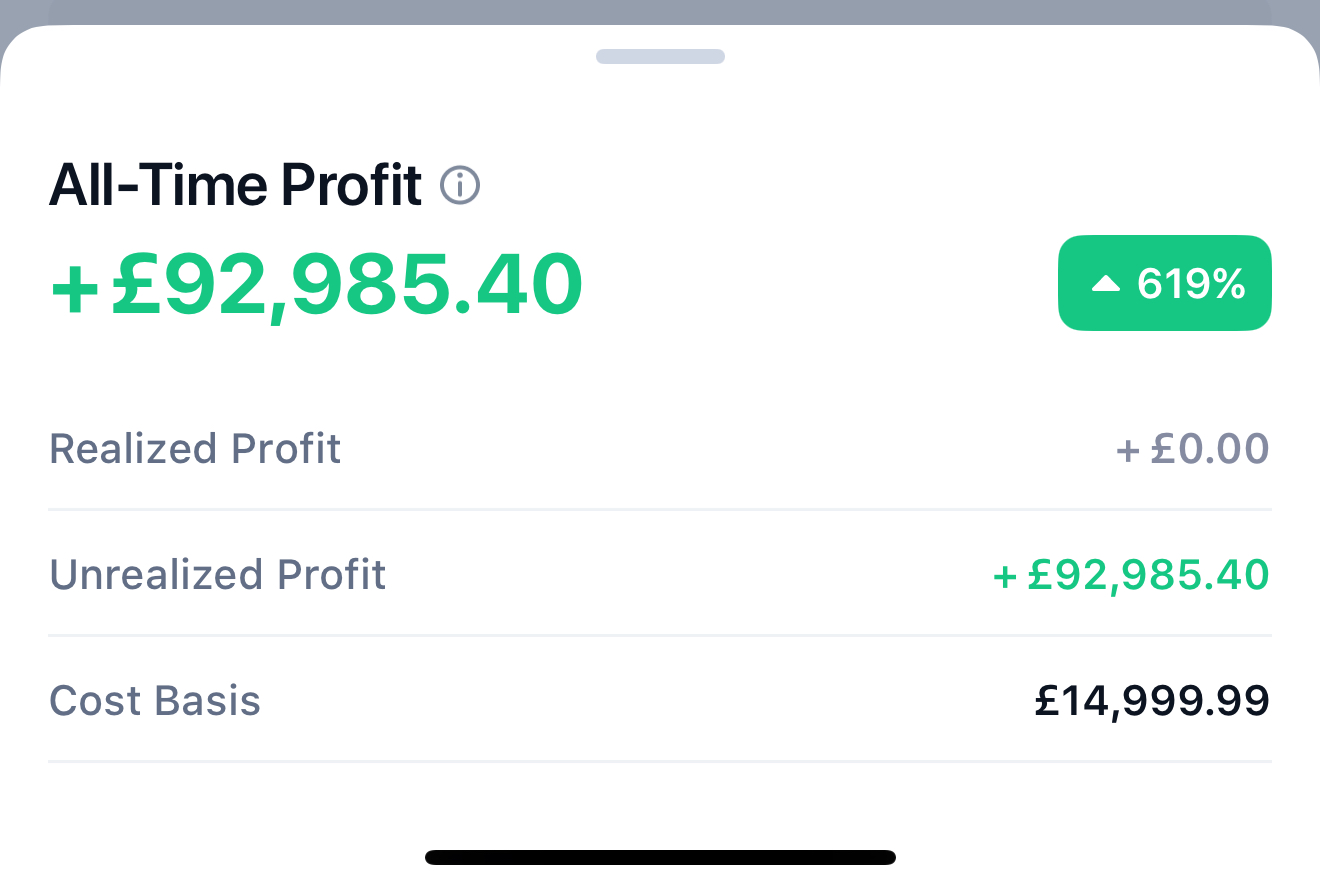Select the £14,999.99 cost basis value
This screenshot has width=1320, height=889.
1152,701
